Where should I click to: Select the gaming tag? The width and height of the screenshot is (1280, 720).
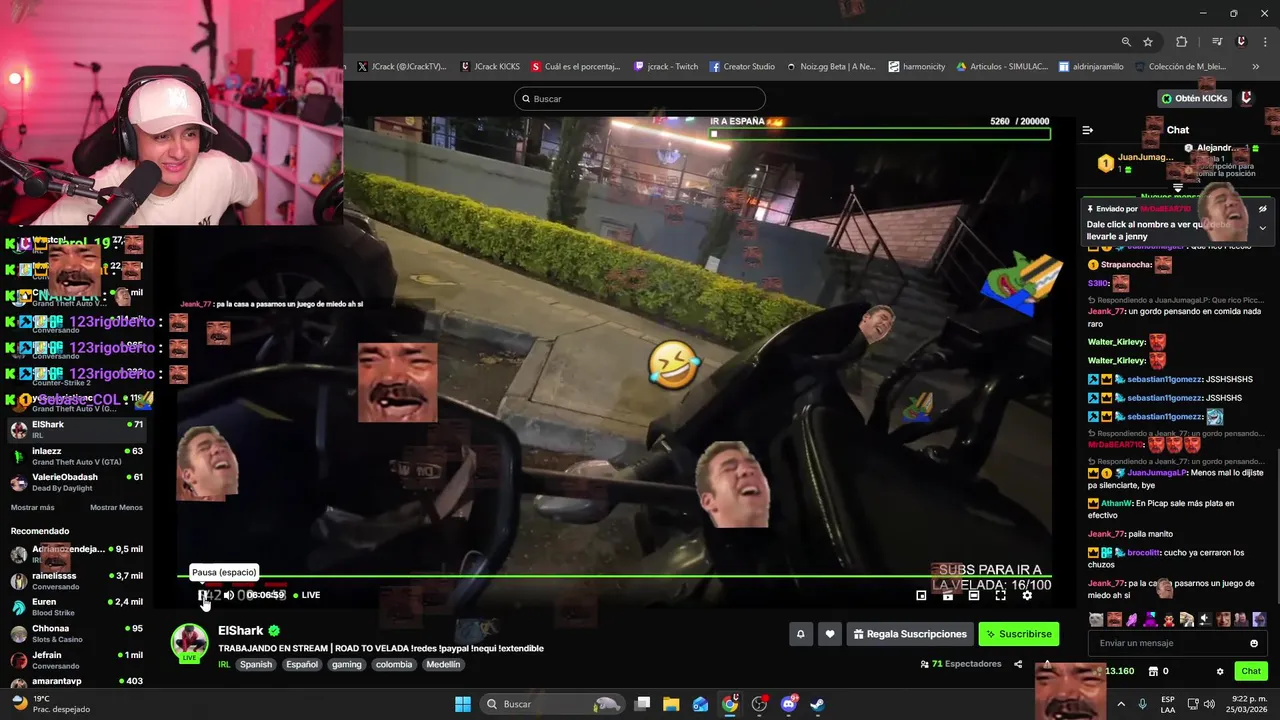click(x=346, y=664)
